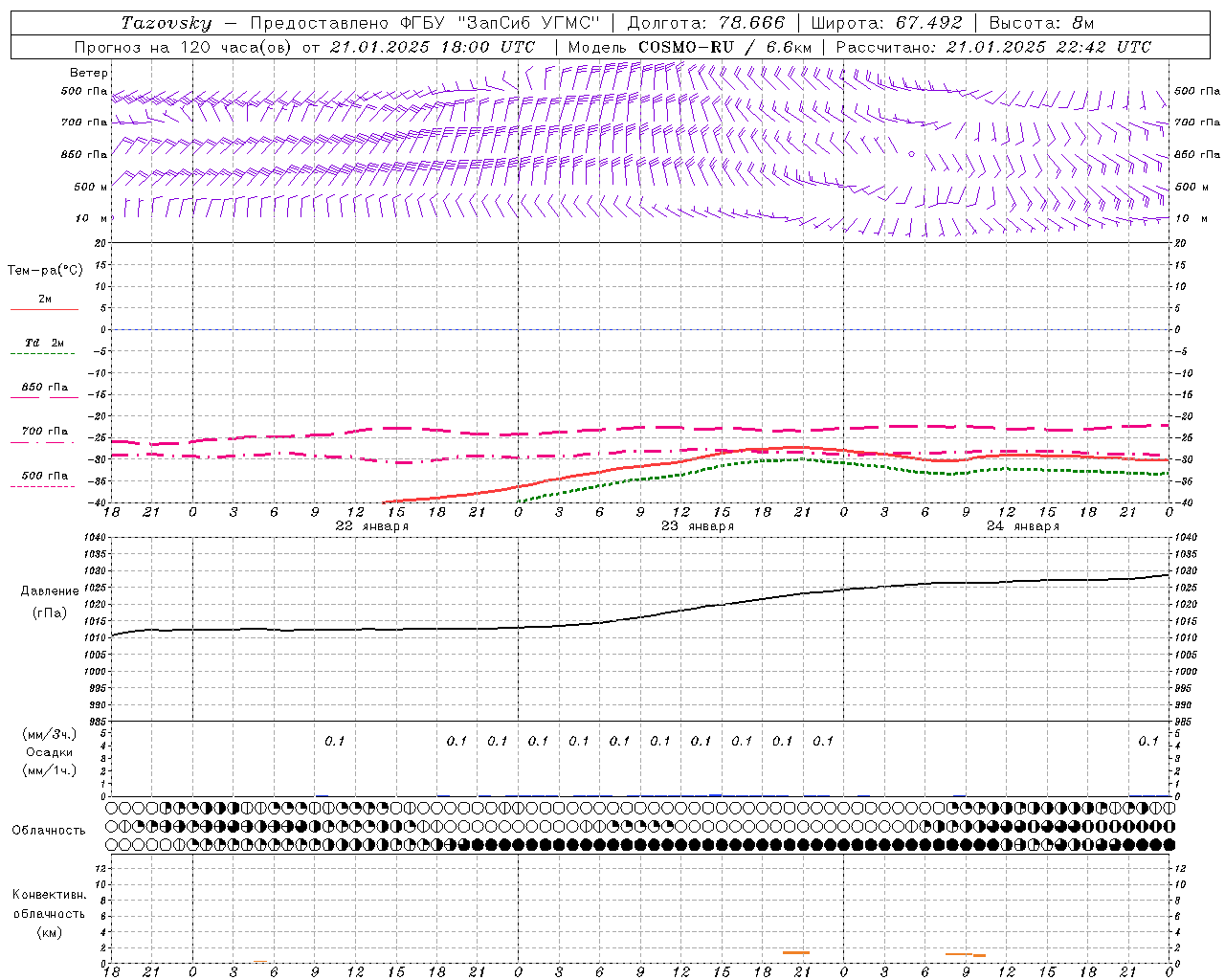Click the Td 2м dew point legend label

pyautogui.click(x=44, y=343)
